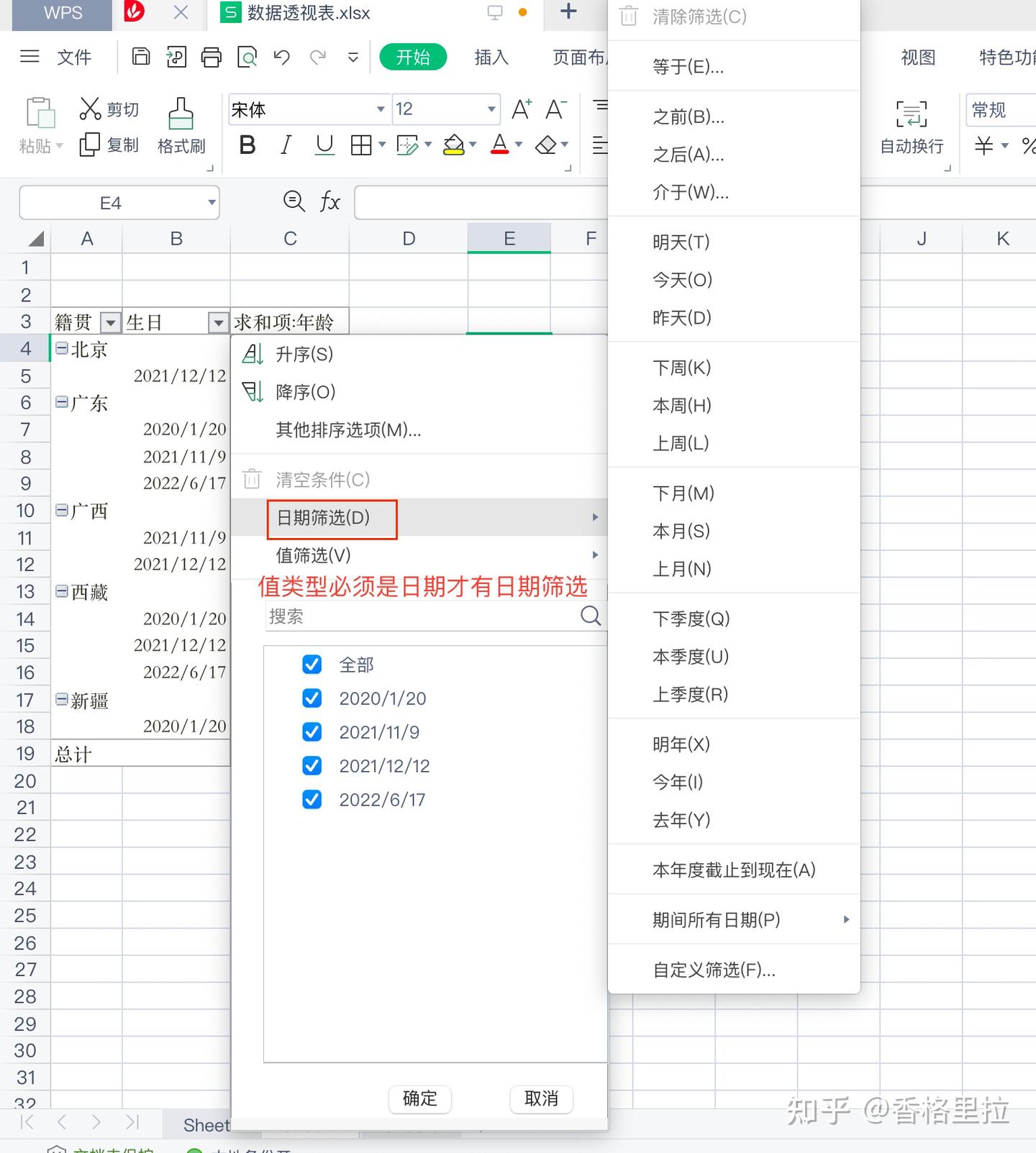Click the Cut (剪切) scissors icon
The width and height of the screenshot is (1036, 1153).
coord(90,109)
